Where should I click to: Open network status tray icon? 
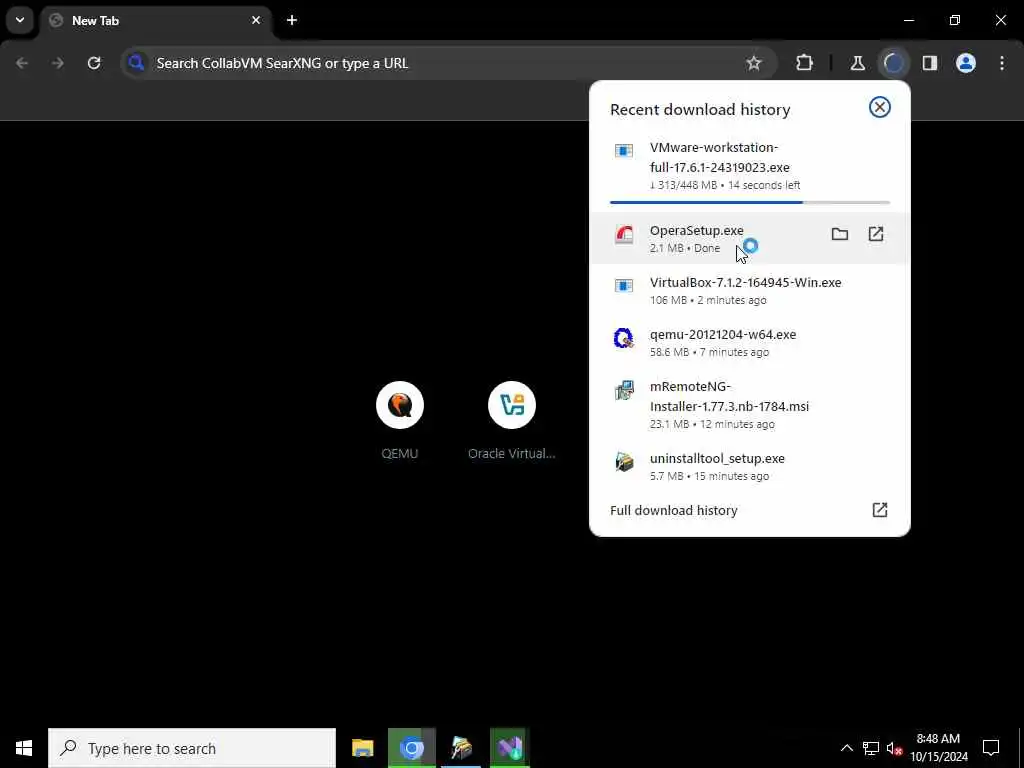[871, 748]
